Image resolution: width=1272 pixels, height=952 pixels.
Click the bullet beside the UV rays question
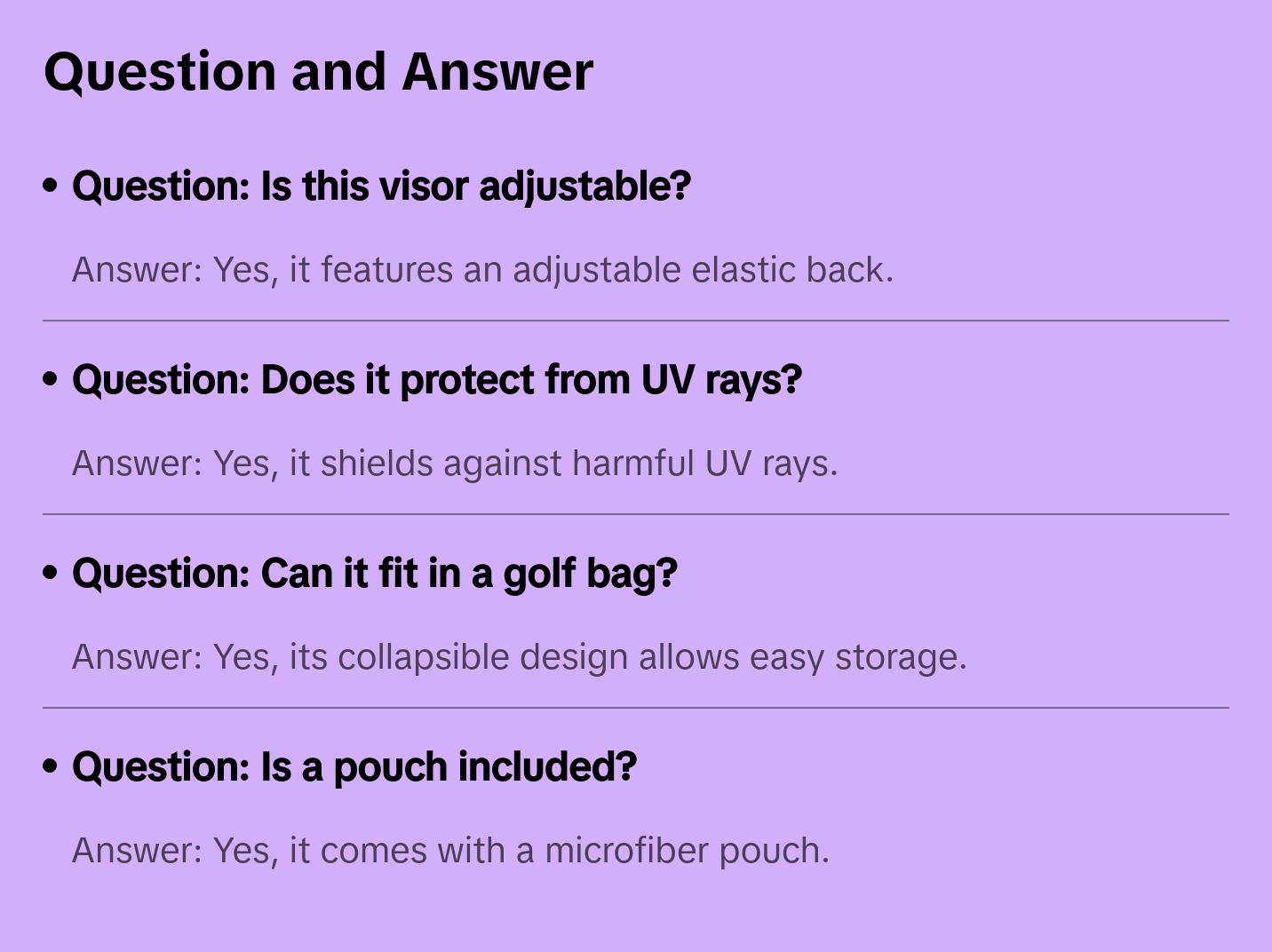pos(51,379)
